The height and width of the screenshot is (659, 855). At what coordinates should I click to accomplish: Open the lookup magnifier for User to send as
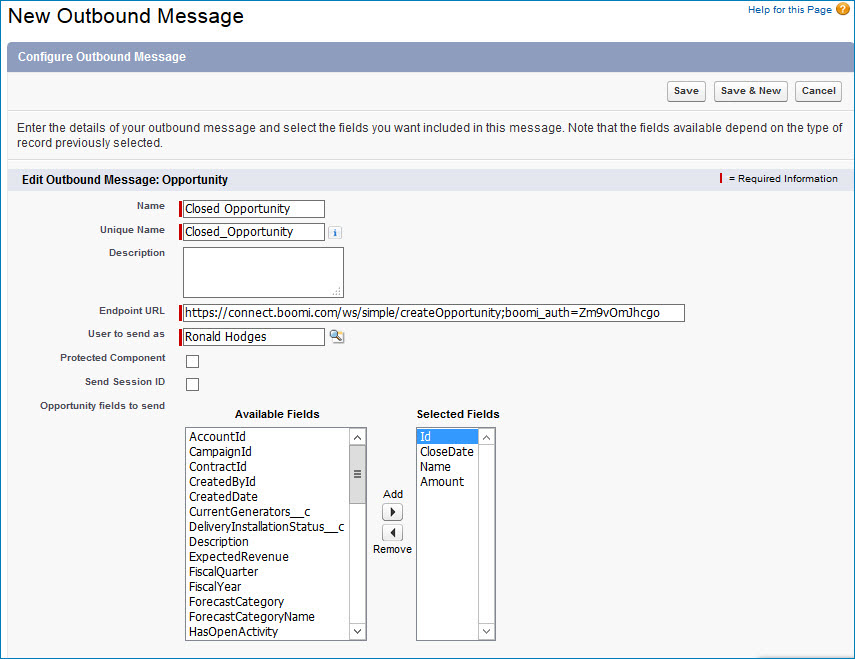point(336,337)
